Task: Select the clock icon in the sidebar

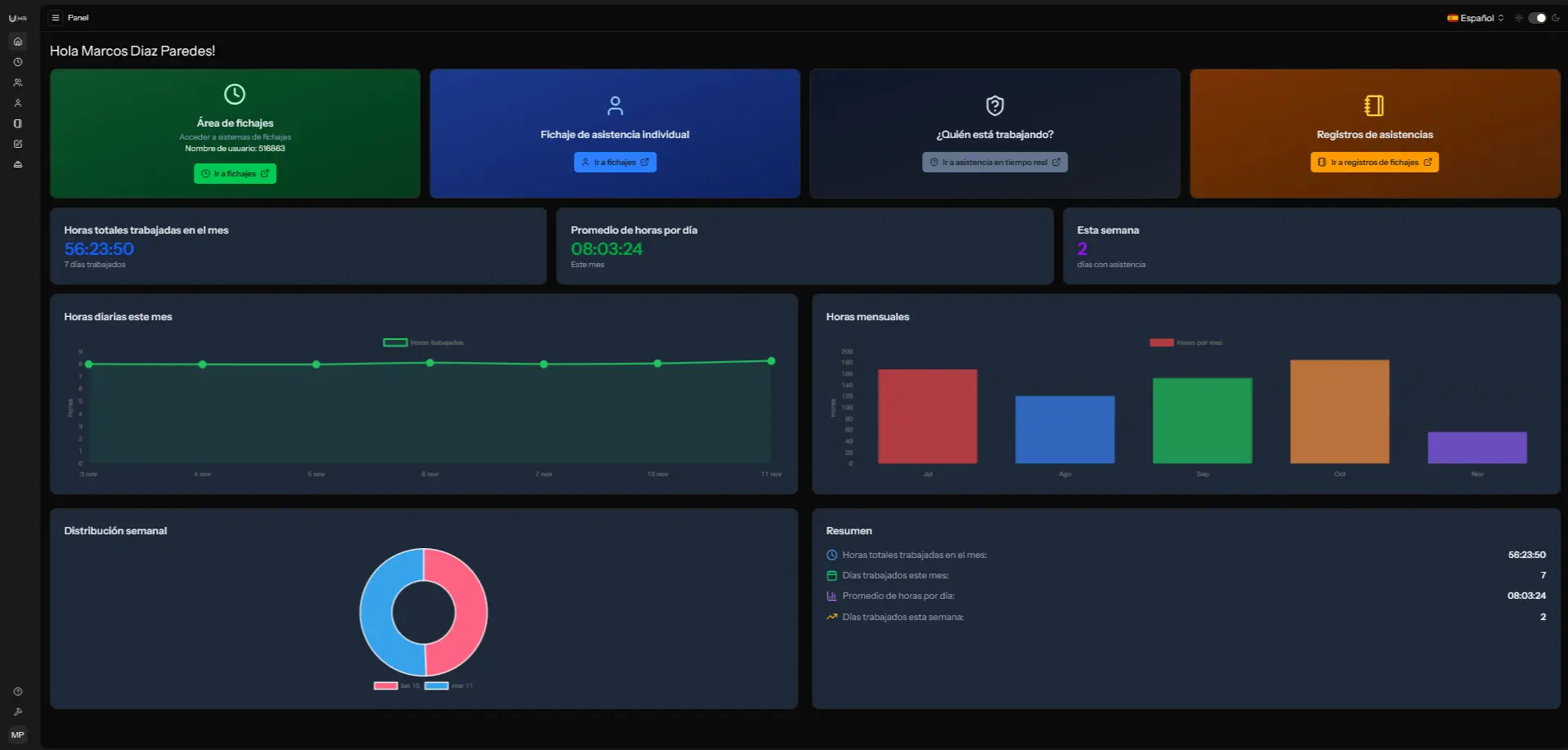Action: [17, 61]
